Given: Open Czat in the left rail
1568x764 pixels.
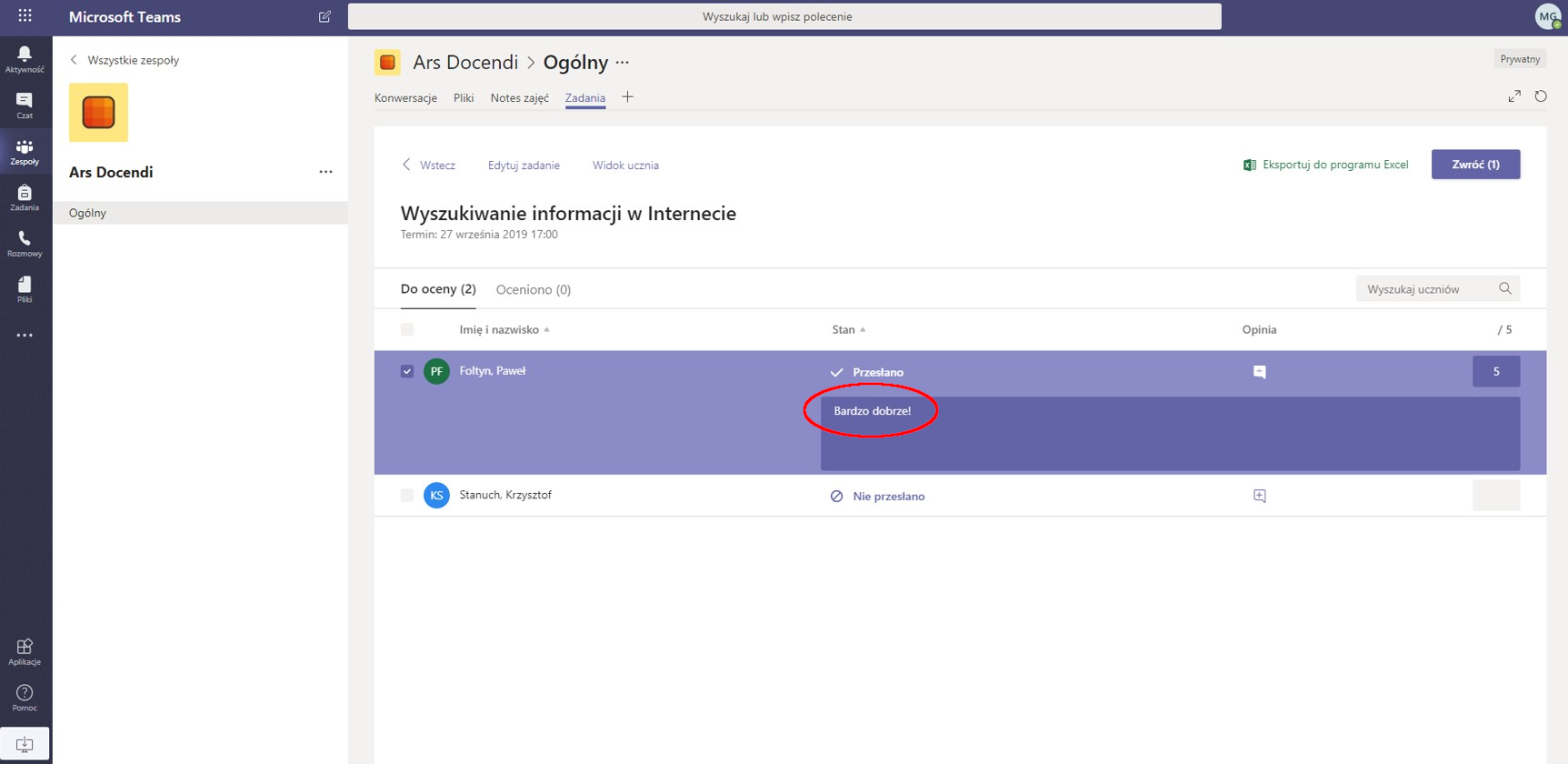Looking at the screenshot, I should [x=25, y=106].
